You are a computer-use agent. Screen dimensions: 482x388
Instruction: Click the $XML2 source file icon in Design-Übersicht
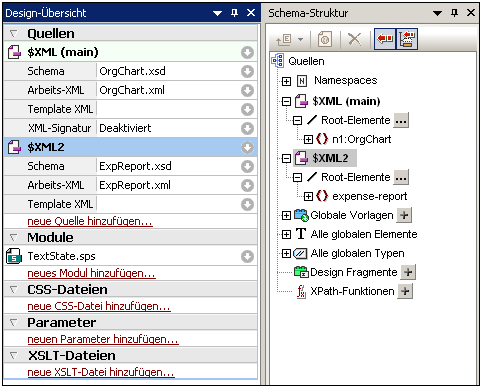pos(14,147)
